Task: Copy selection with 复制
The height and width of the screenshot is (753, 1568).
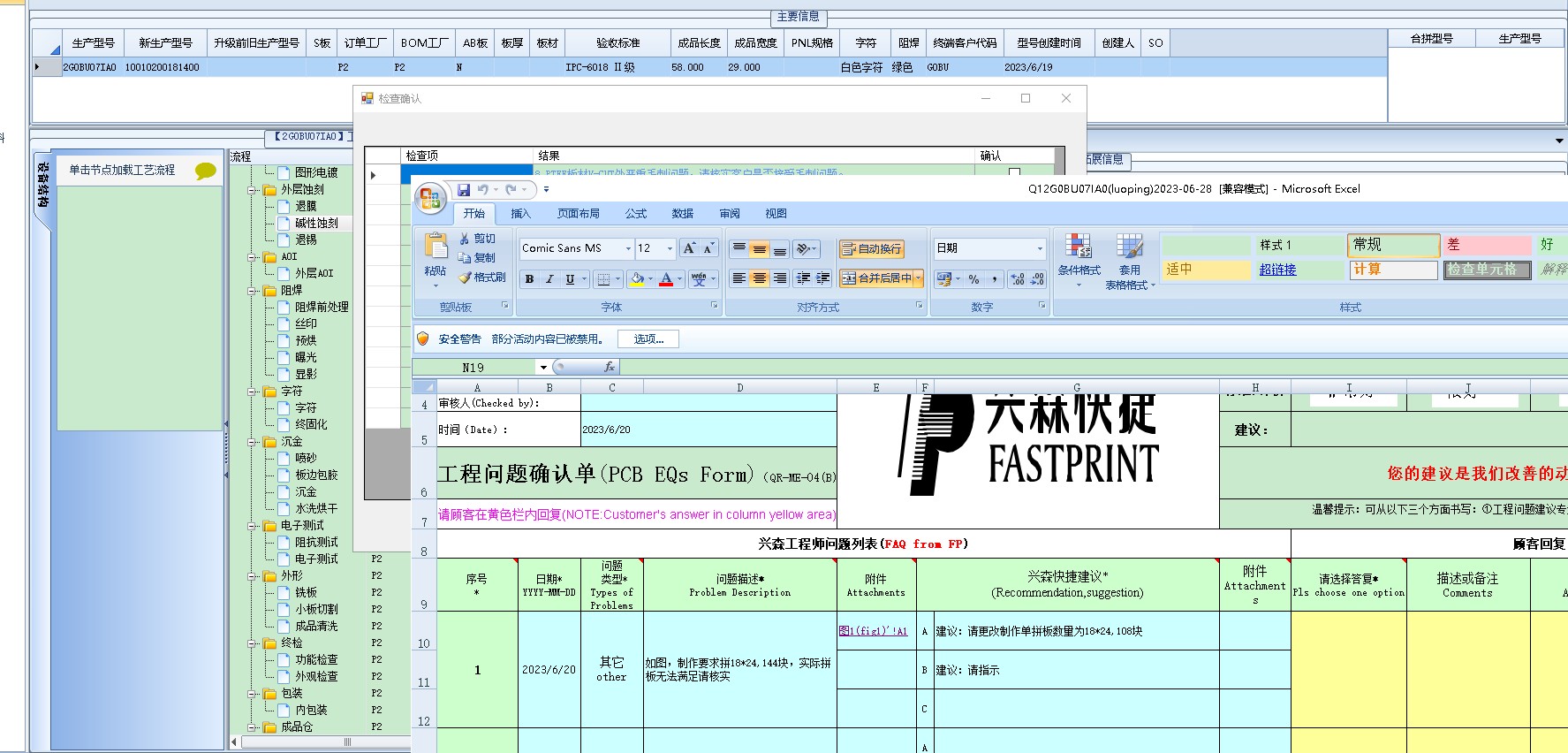Action: (x=477, y=258)
